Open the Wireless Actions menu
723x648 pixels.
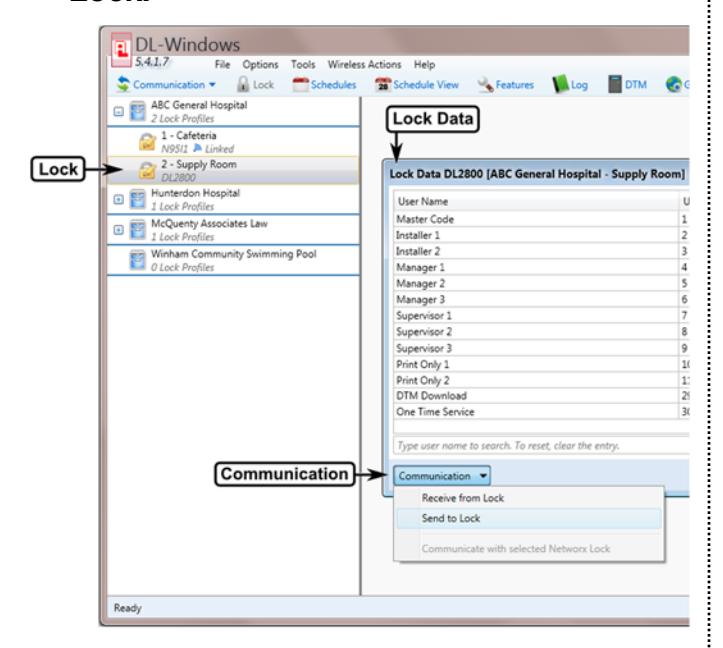pyautogui.click(x=364, y=65)
